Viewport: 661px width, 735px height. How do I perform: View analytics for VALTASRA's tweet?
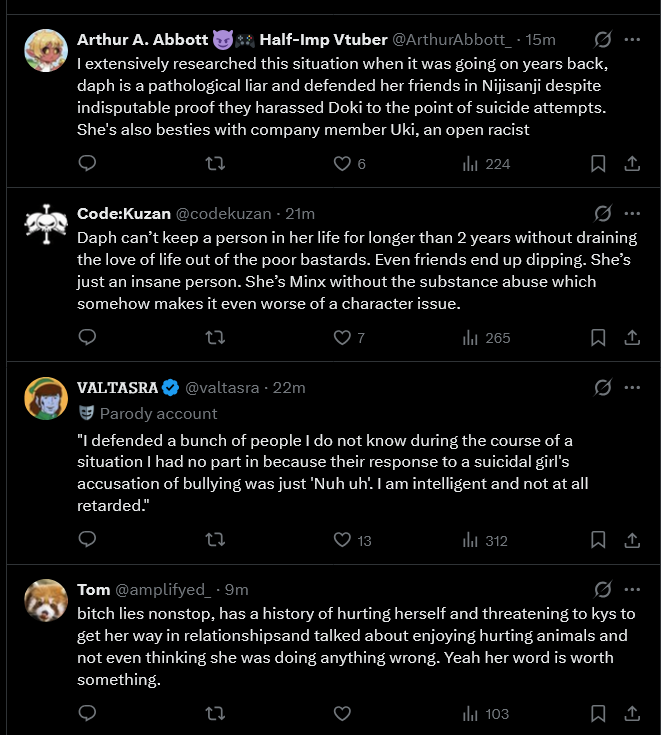pyautogui.click(x=486, y=540)
